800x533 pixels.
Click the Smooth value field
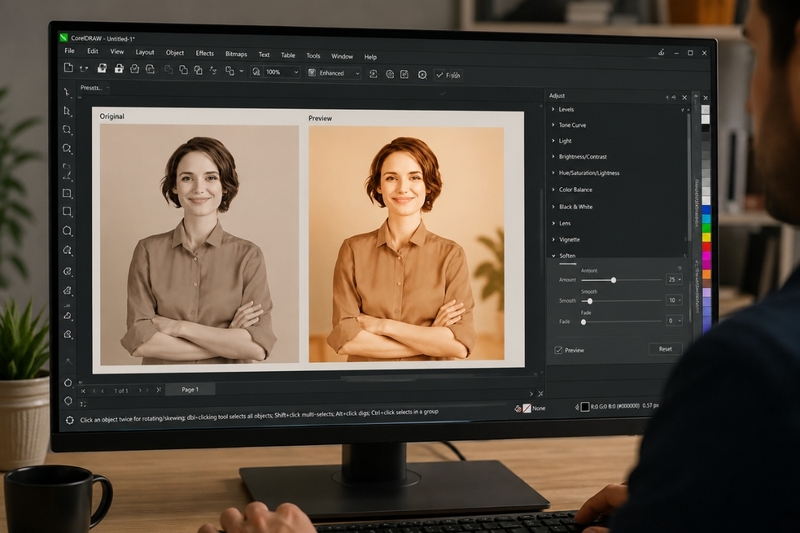[x=674, y=300]
